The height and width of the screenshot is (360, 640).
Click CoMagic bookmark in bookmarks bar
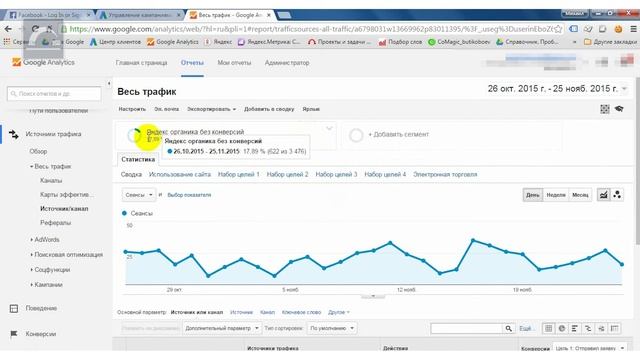click(x=459, y=42)
